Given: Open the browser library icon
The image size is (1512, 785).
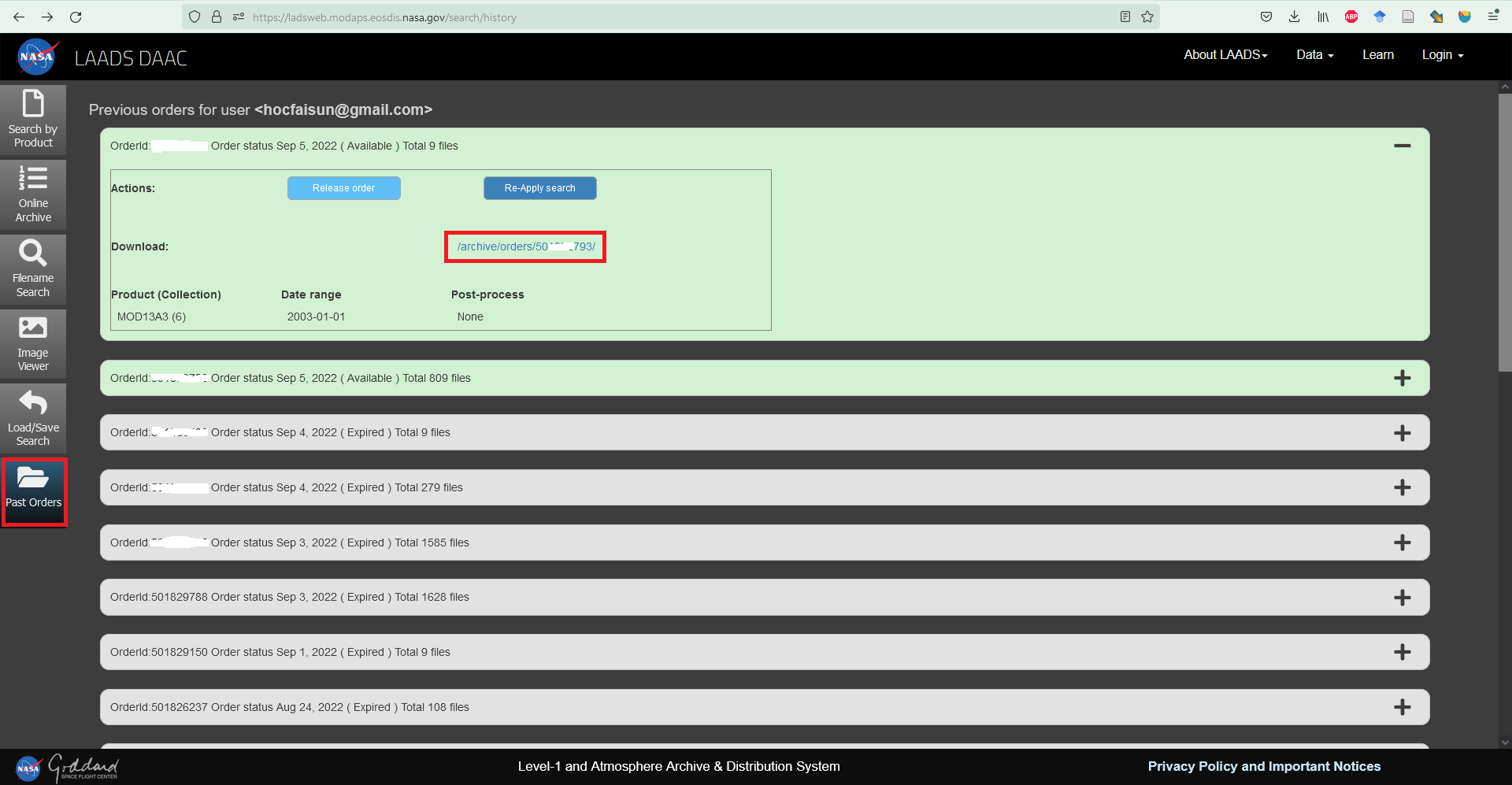Looking at the screenshot, I should pos(1323,17).
